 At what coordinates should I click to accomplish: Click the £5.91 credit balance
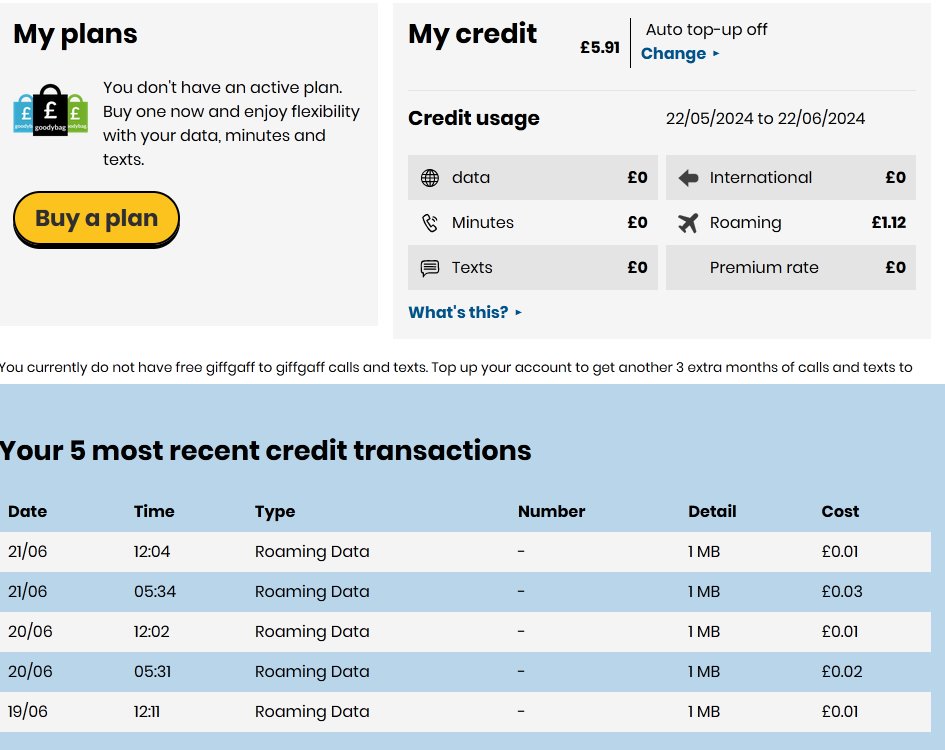pos(600,47)
